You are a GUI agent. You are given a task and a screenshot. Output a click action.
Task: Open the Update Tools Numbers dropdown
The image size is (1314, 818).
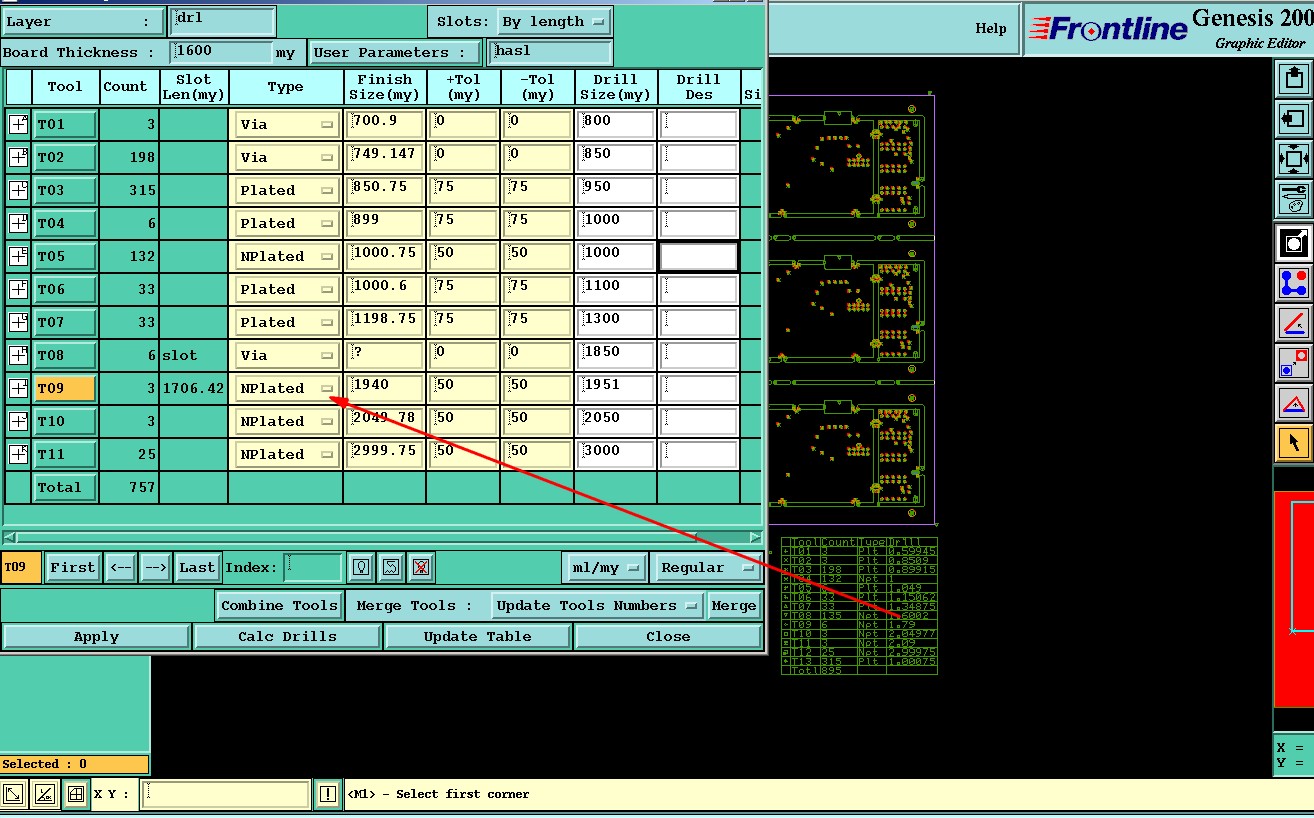(x=597, y=606)
